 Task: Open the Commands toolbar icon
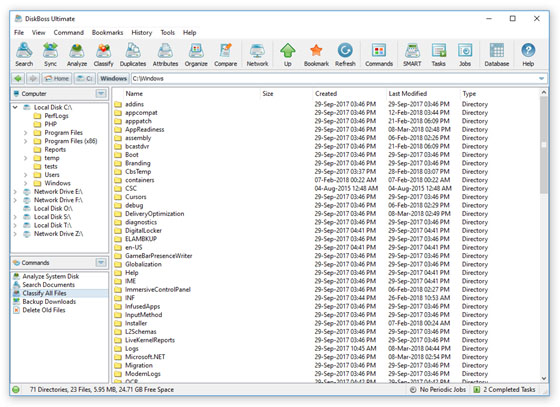tap(379, 55)
